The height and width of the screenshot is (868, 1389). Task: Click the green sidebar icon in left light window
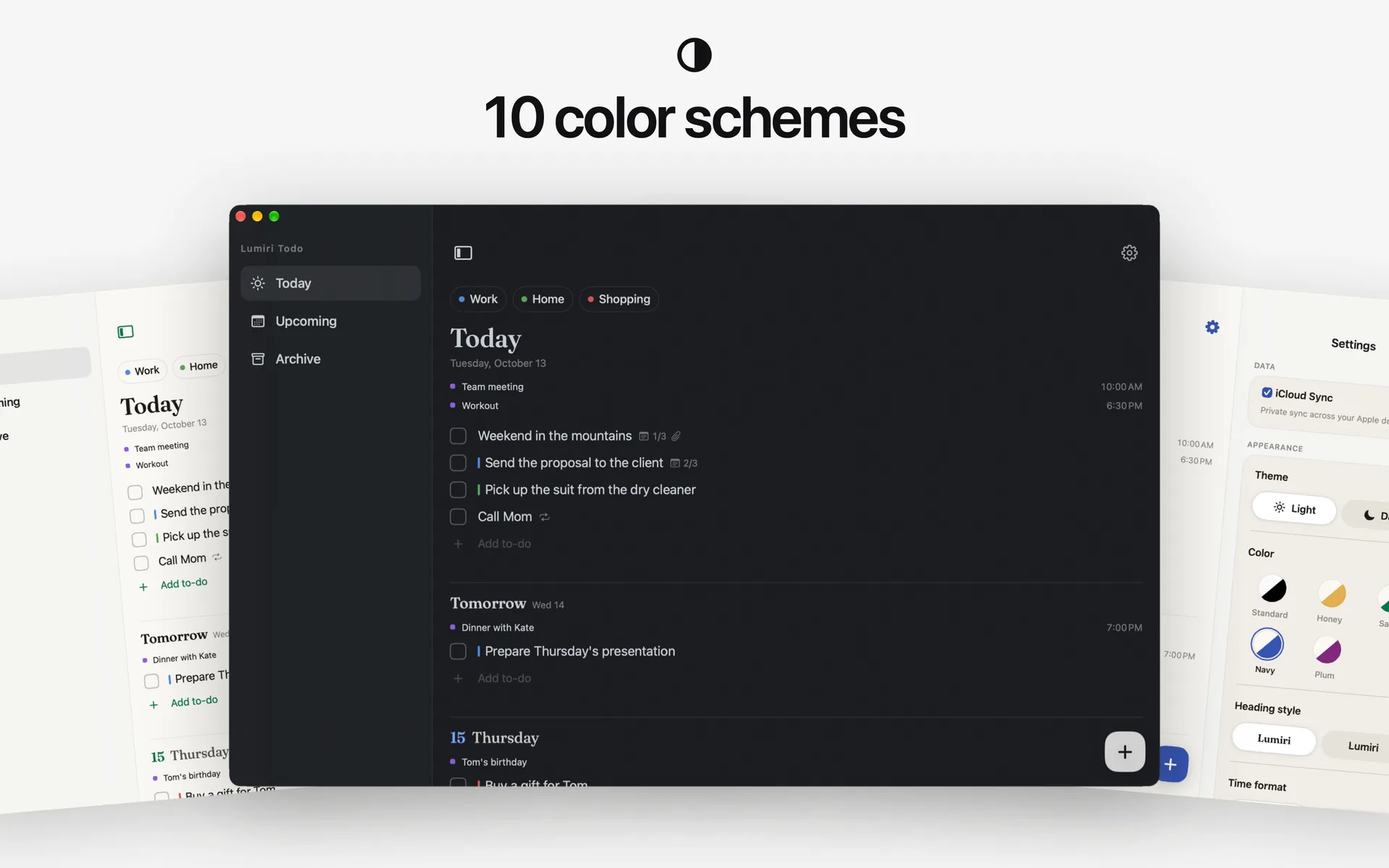pos(125,331)
